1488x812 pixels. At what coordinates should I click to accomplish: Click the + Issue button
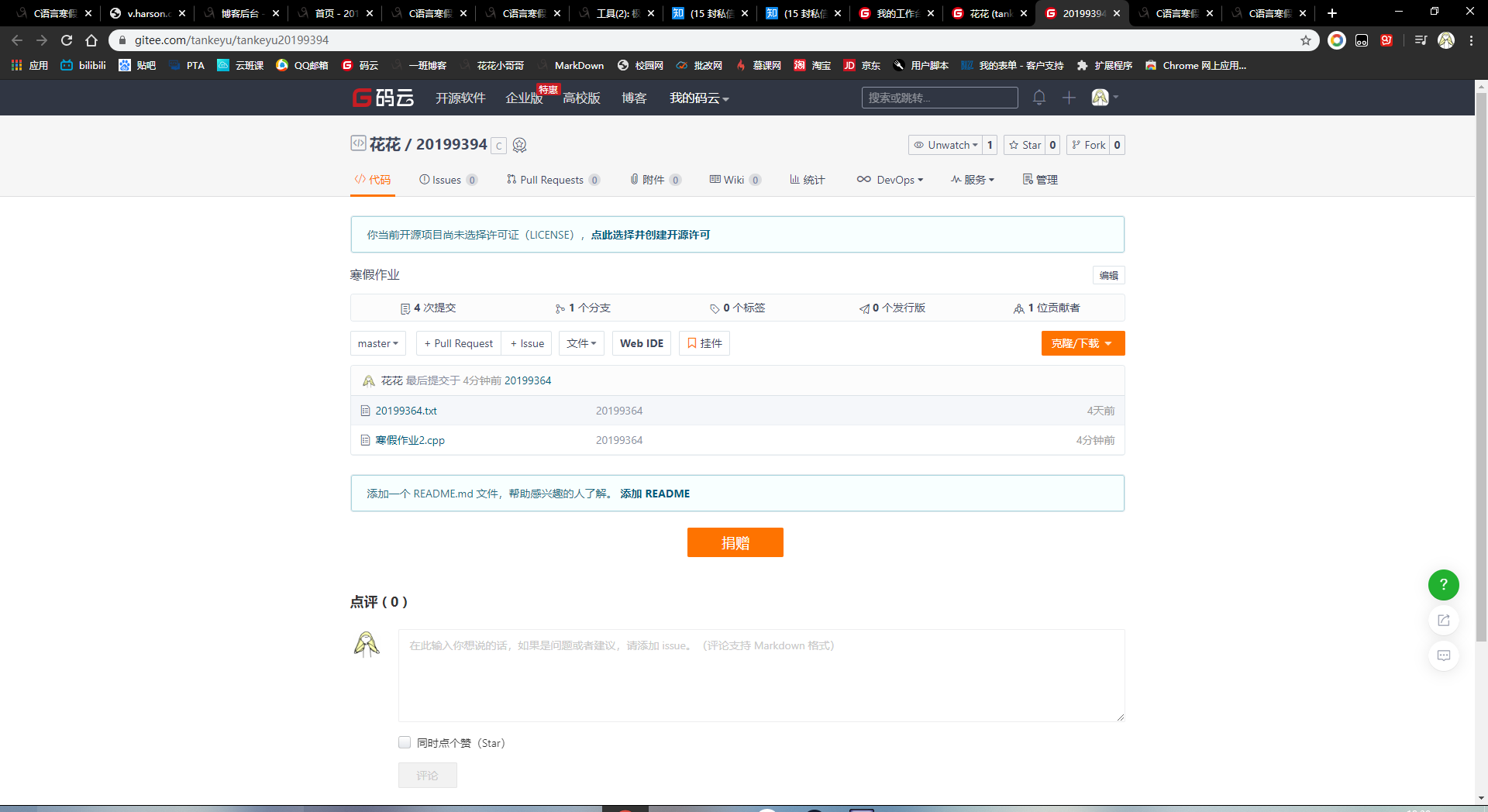pos(527,343)
